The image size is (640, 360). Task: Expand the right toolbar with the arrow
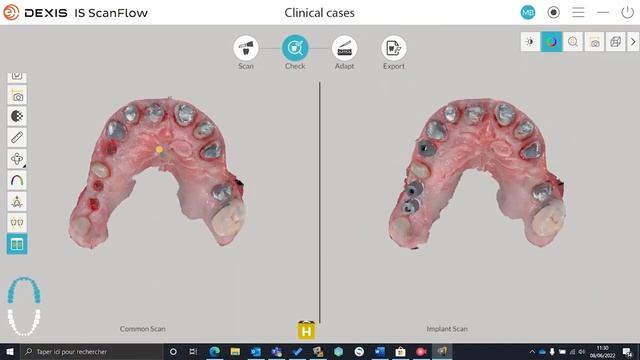coord(633,42)
